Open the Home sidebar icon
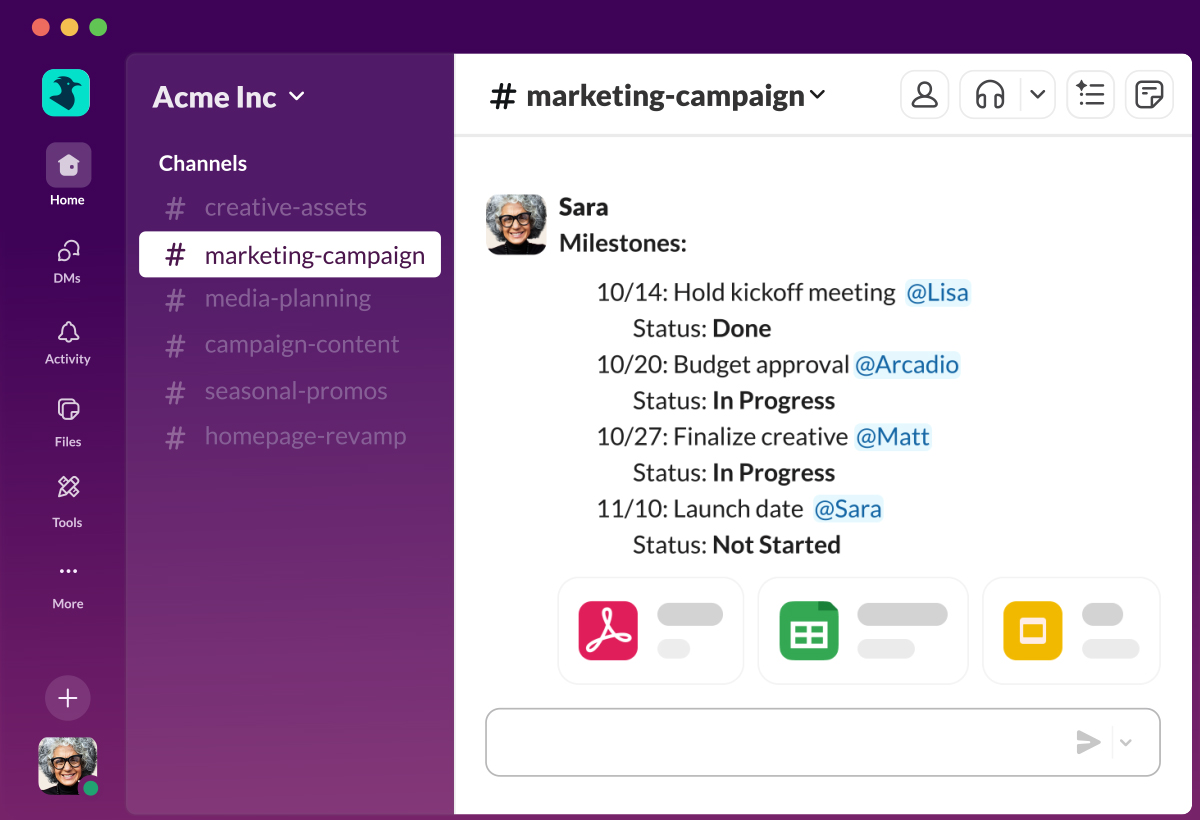The image size is (1200, 820). (x=68, y=166)
